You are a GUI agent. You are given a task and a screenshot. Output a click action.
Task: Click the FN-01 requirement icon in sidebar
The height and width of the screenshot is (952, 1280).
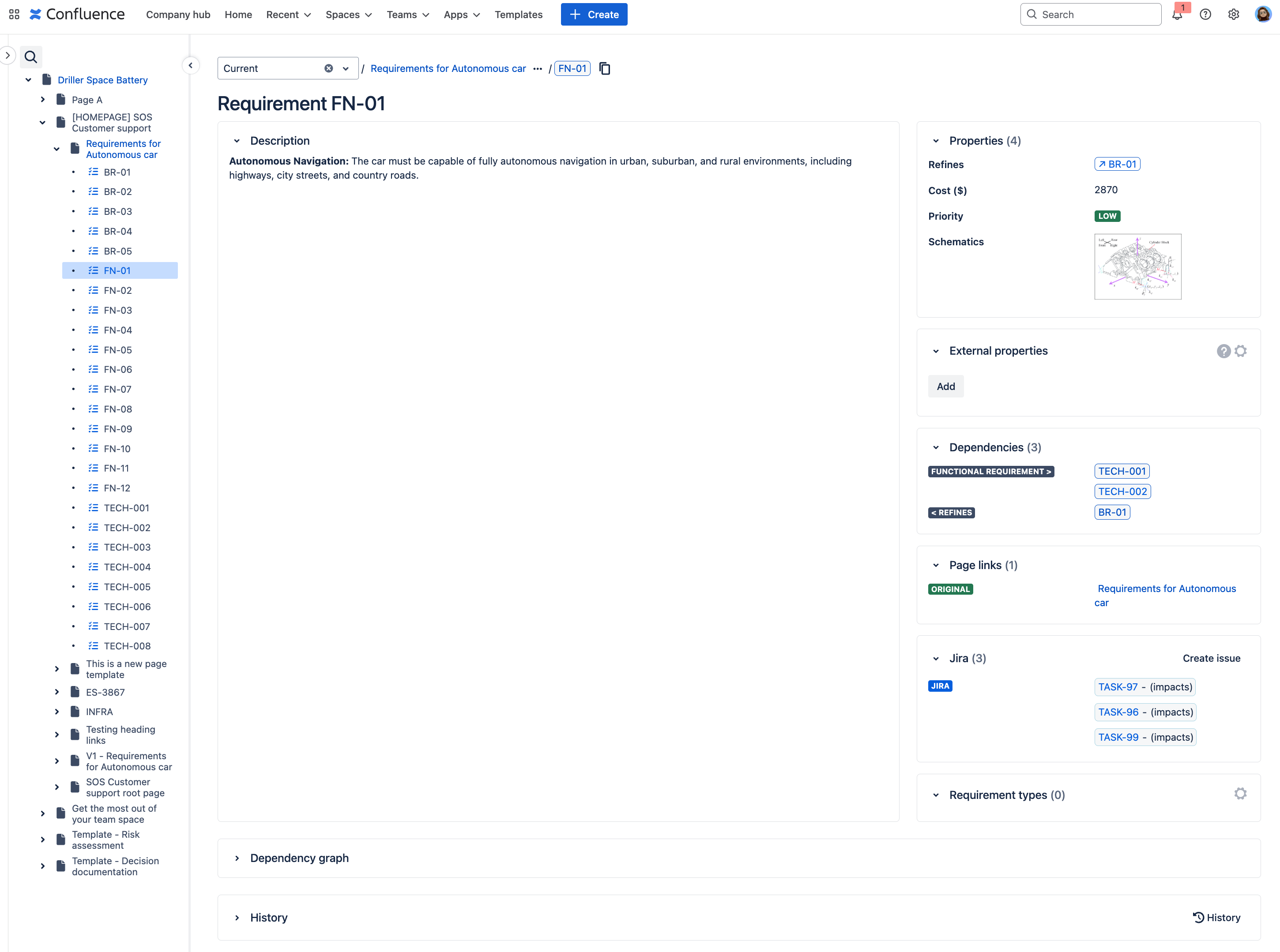tap(94, 271)
